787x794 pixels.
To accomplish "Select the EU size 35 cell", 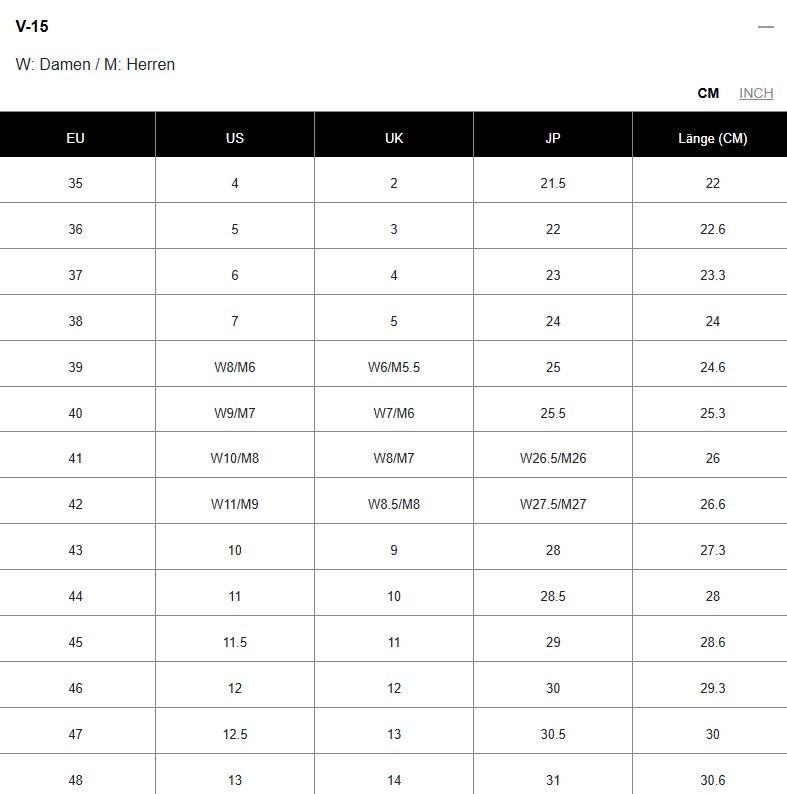I will 76,183.
